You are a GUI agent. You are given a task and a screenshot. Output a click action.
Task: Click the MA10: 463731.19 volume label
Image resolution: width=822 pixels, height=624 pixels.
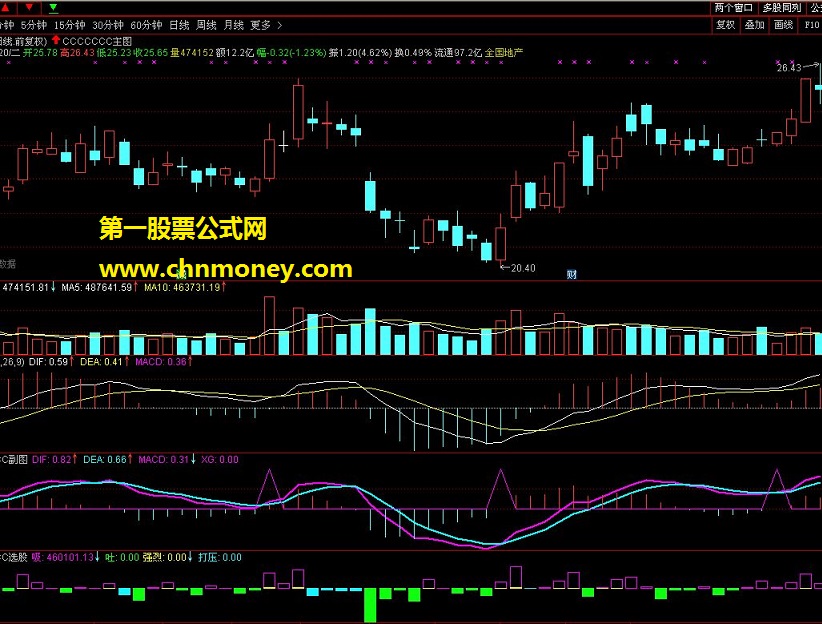click(x=182, y=287)
